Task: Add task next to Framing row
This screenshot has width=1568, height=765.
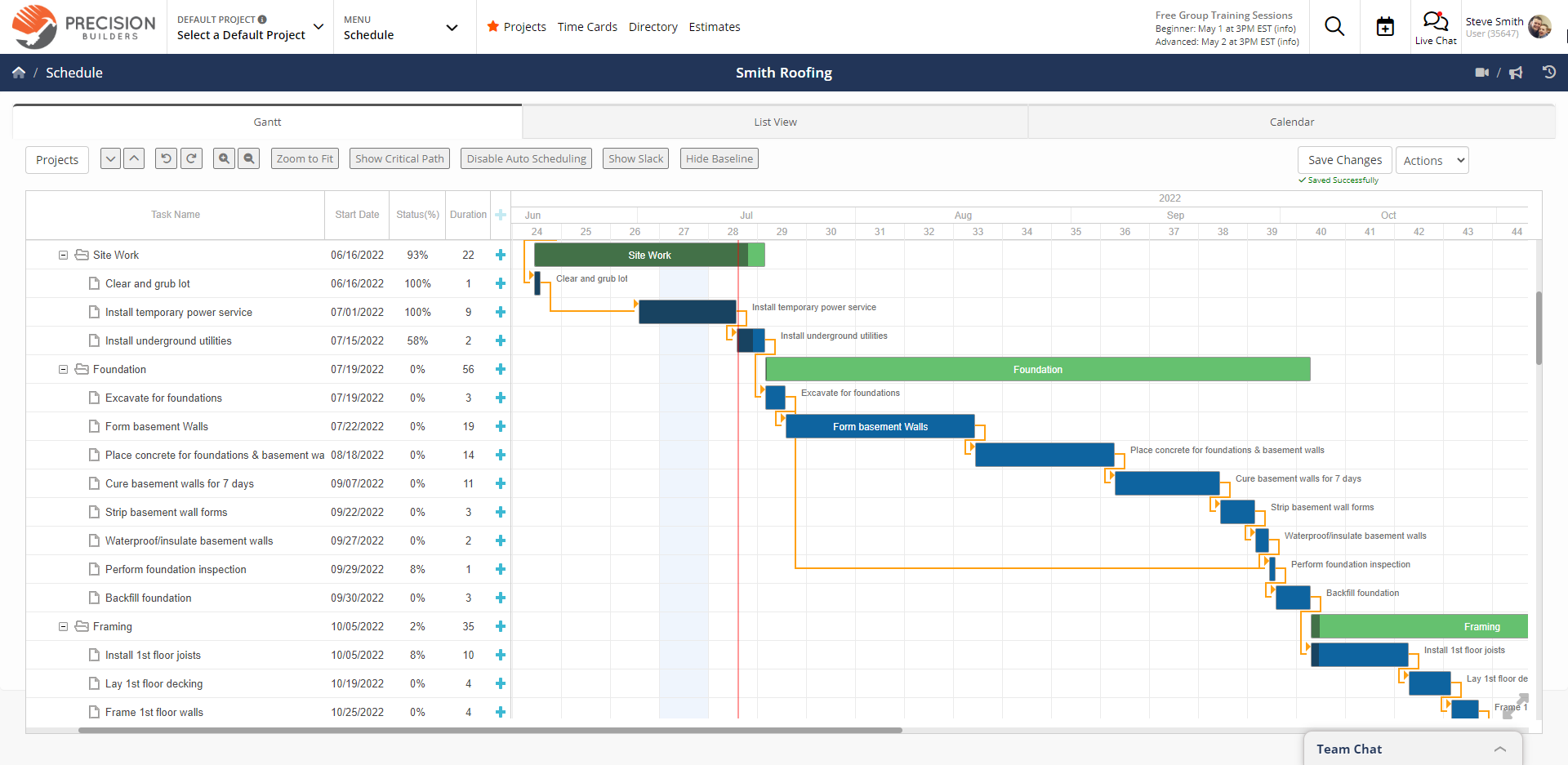Action: tap(501, 626)
